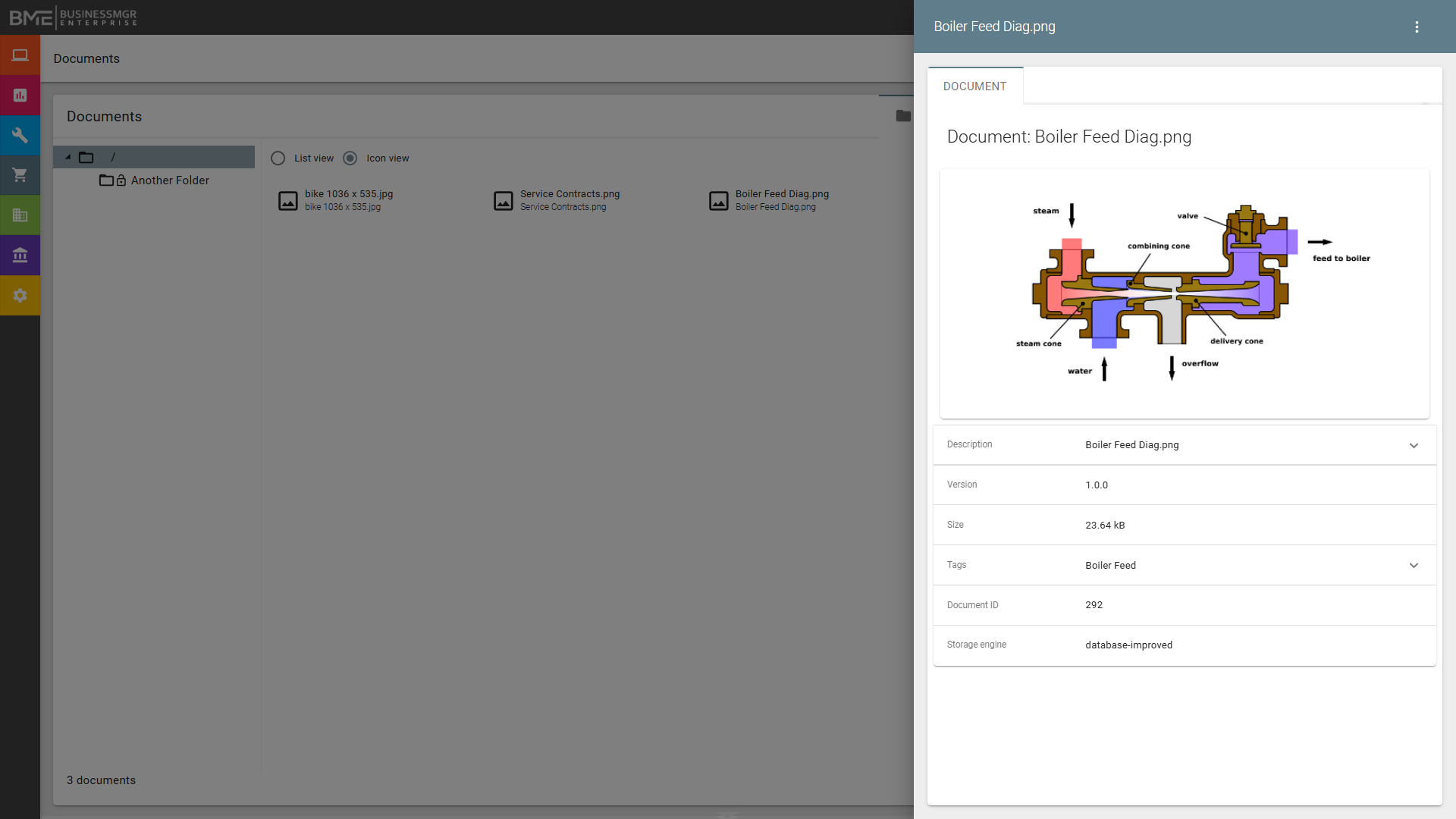The width and height of the screenshot is (1456, 819).
Task: Open the chart reports sidebar icon
Action: (20, 96)
